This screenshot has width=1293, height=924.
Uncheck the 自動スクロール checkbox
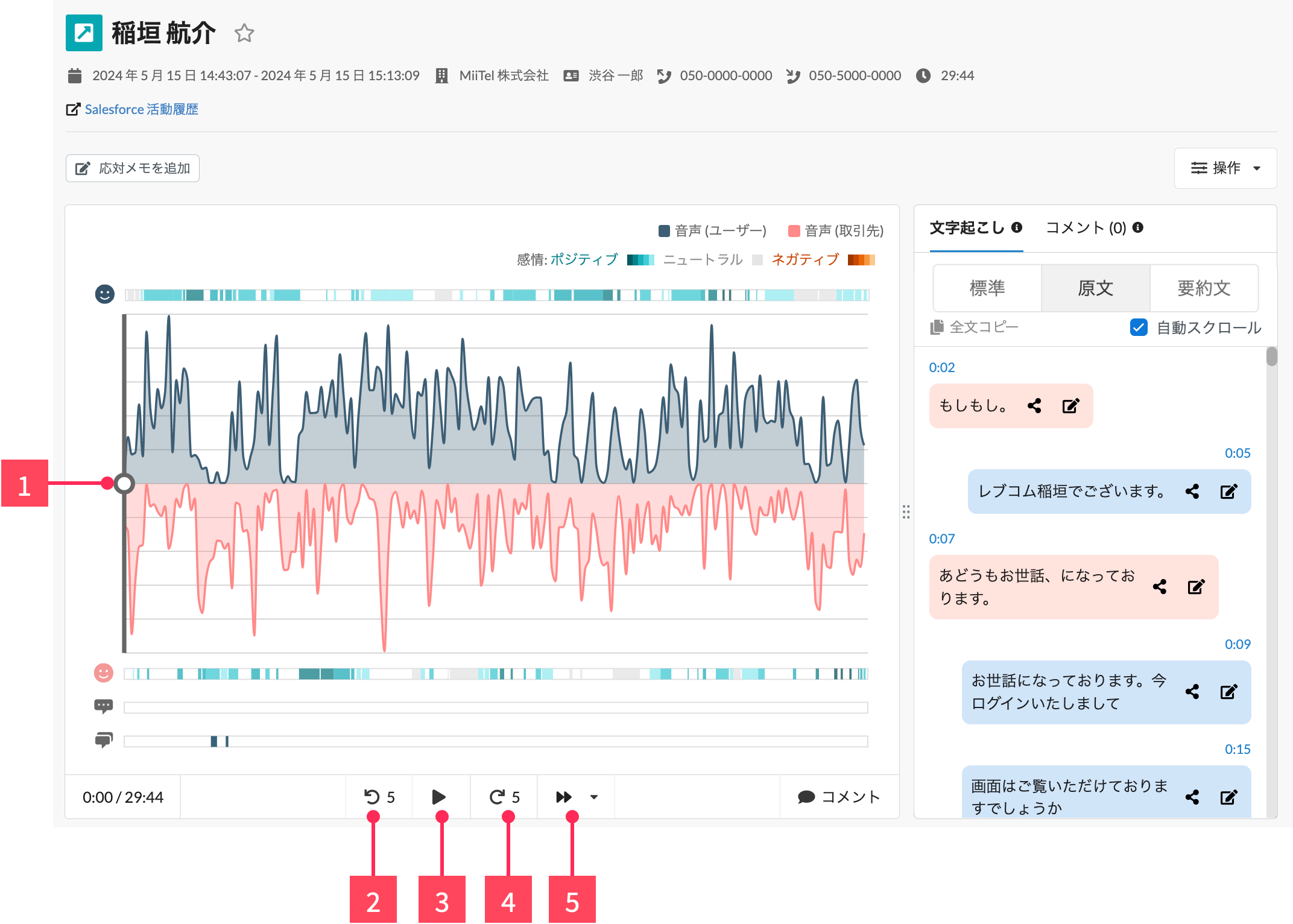(1139, 328)
